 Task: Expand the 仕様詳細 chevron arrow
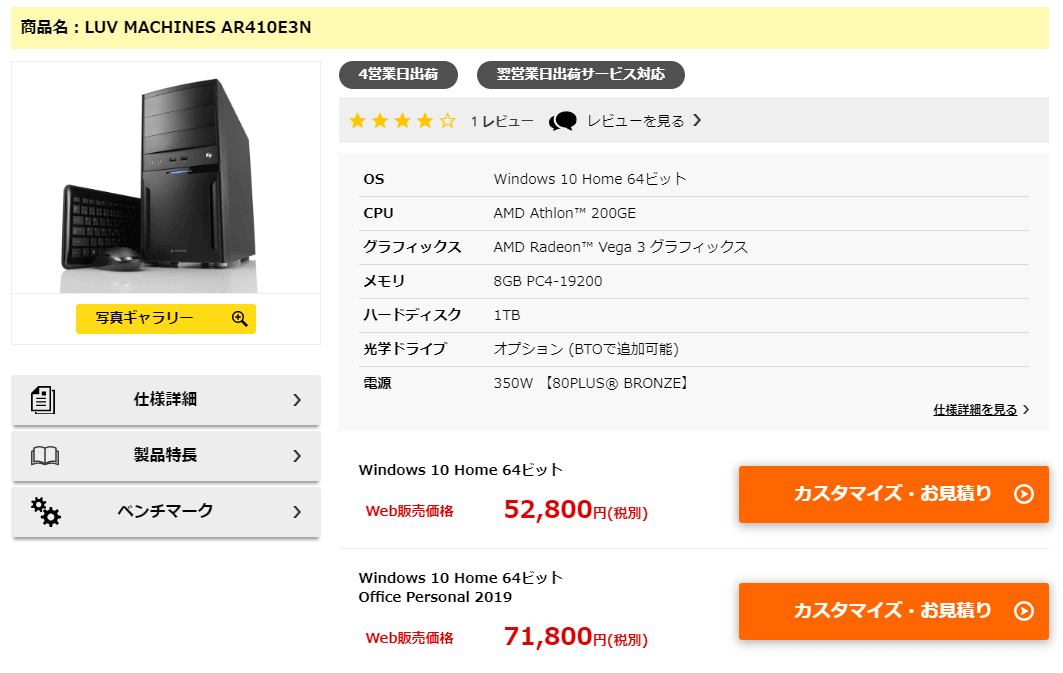(x=296, y=400)
